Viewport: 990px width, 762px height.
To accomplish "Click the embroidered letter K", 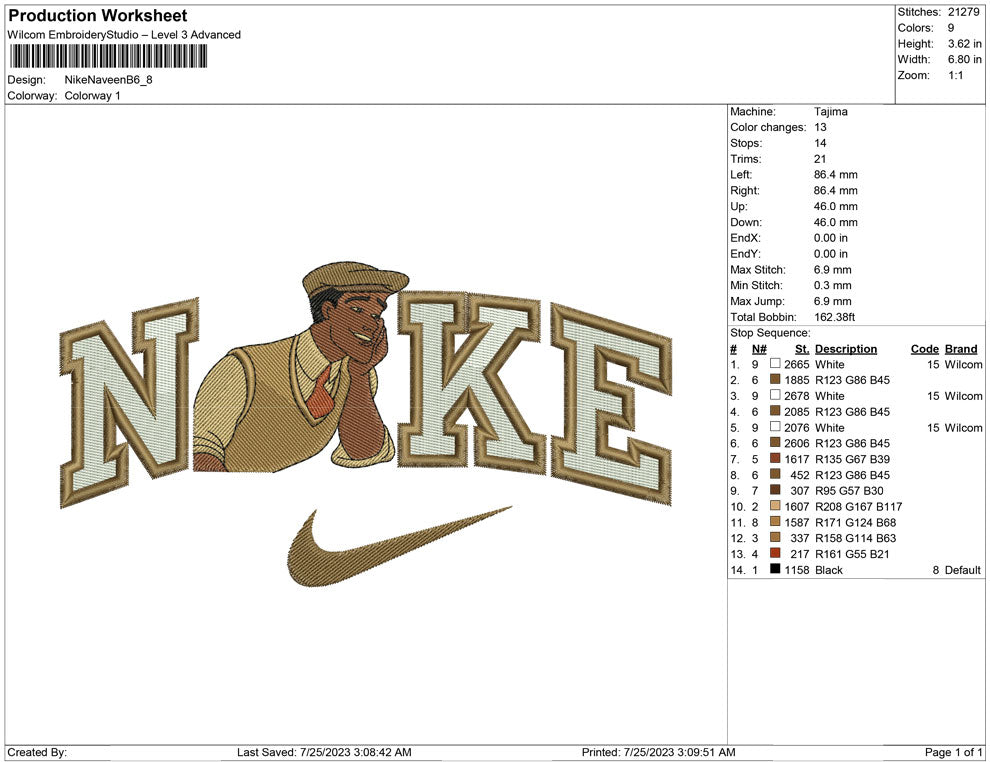I will [x=470, y=383].
